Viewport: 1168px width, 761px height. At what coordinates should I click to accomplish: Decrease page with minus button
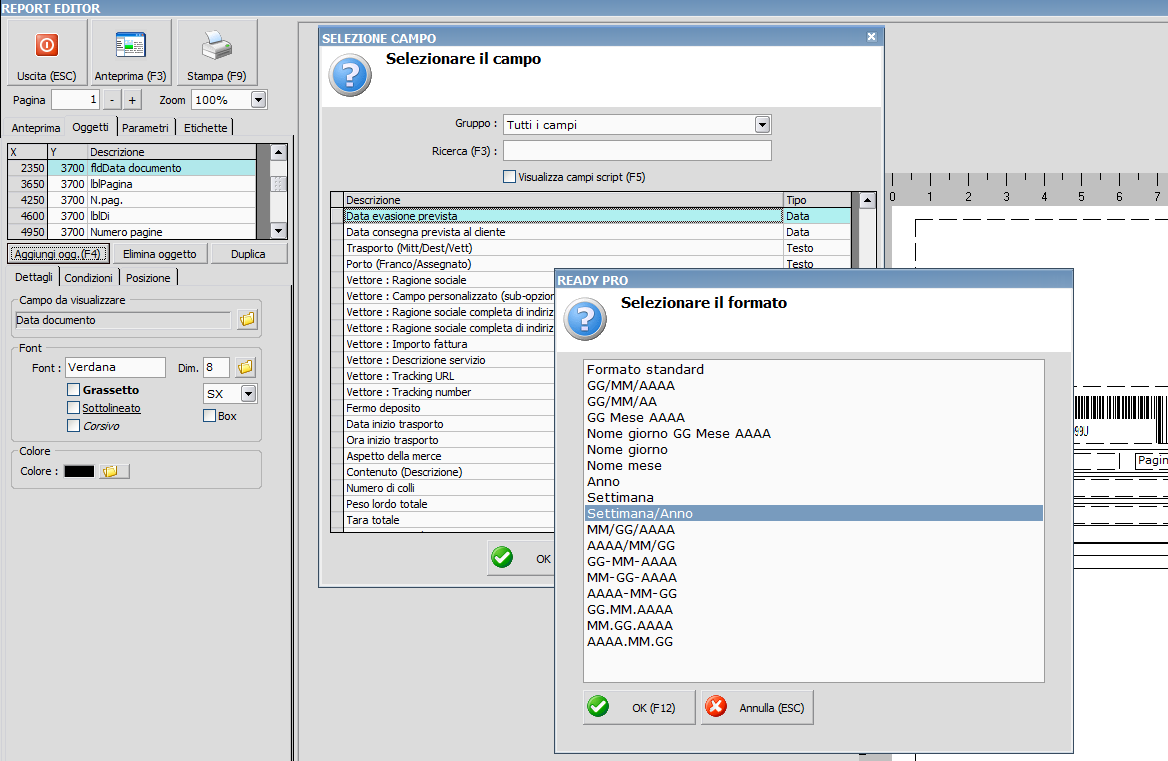pyautogui.click(x=112, y=100)
